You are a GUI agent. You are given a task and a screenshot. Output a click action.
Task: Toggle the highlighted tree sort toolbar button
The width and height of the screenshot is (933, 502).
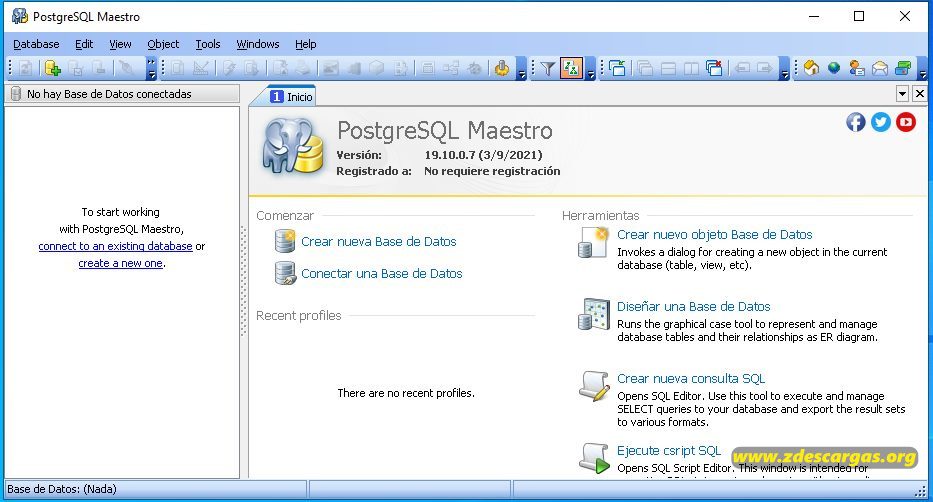tap(571, 68)
